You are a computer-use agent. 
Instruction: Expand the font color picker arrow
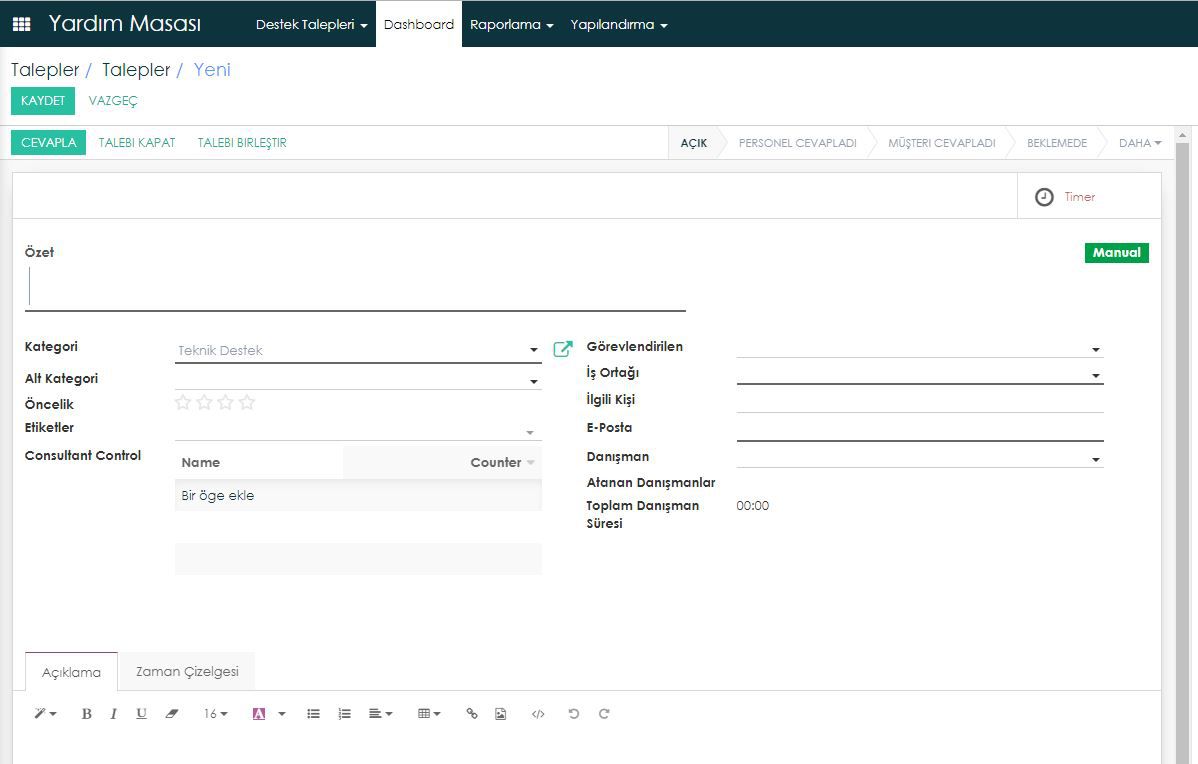click(x=282, y=714)
